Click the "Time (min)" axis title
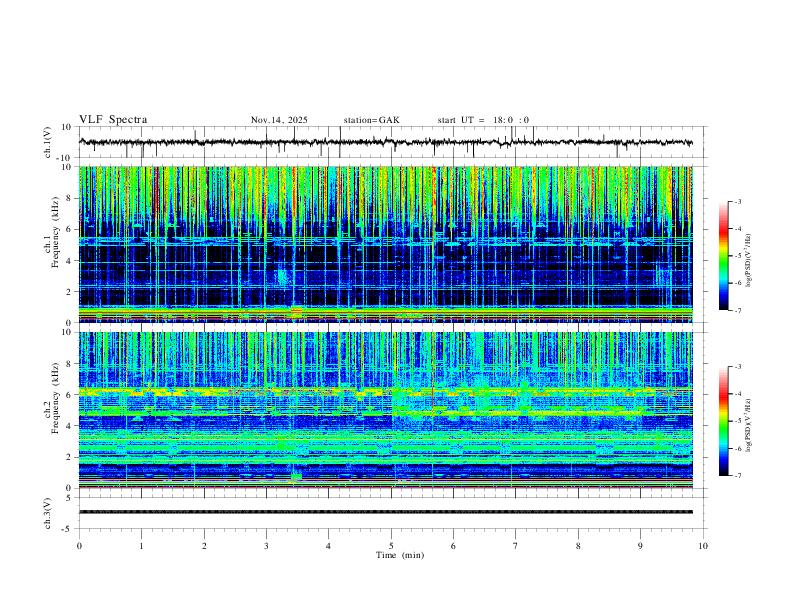The image size is (792, 612). 400,555
